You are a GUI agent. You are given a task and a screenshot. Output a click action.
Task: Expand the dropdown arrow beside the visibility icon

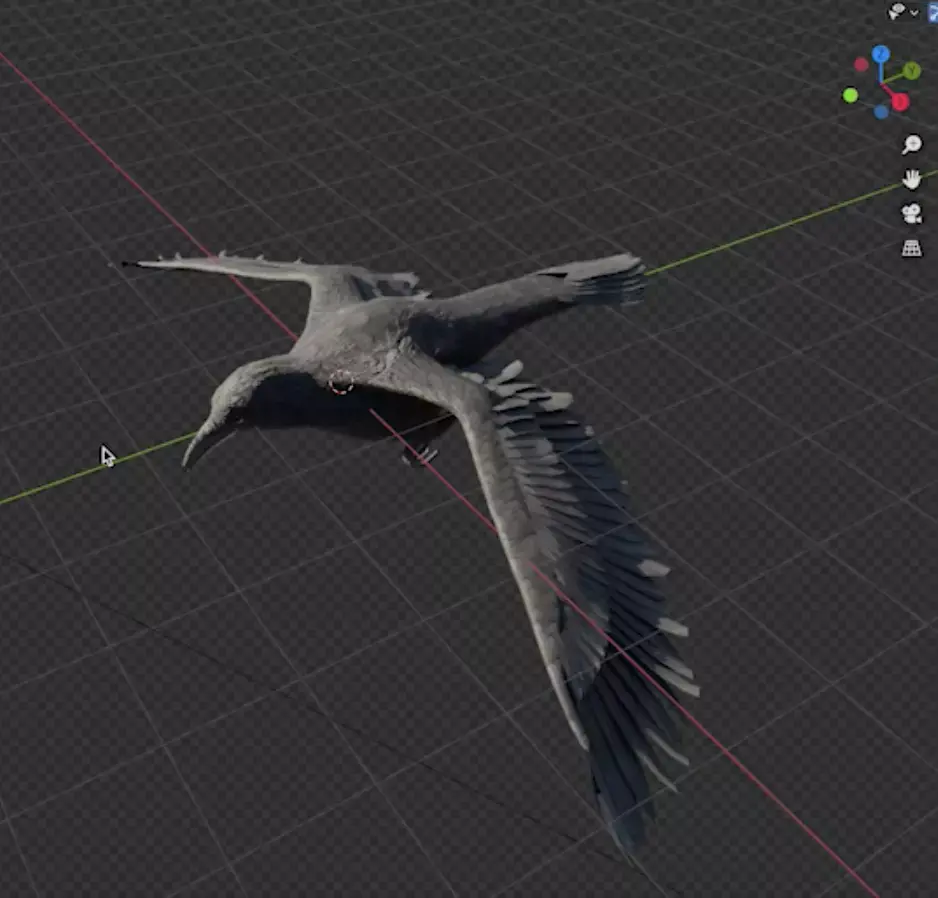point(914,12)
